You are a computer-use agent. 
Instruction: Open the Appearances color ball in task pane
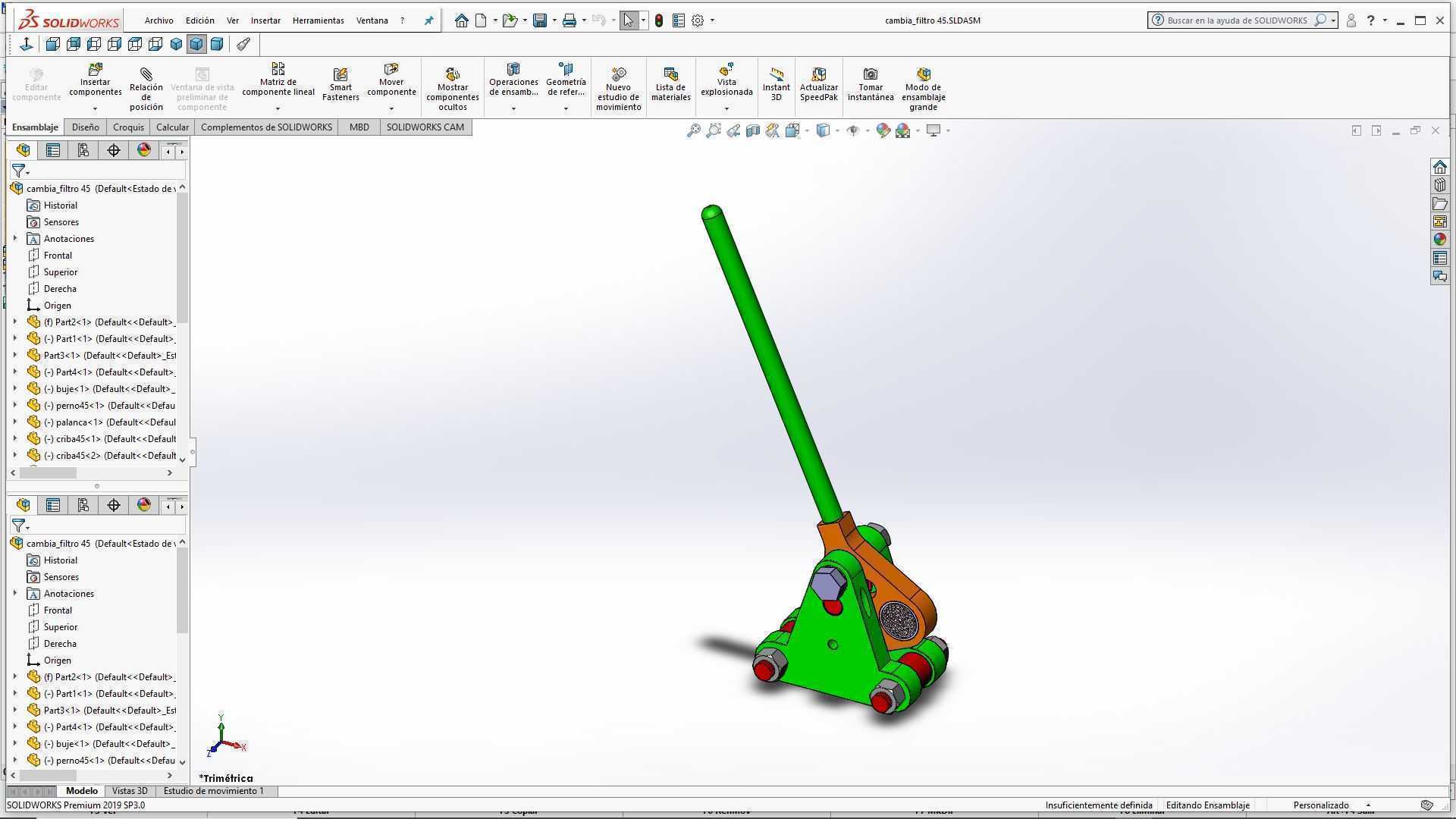[1440, 240]
